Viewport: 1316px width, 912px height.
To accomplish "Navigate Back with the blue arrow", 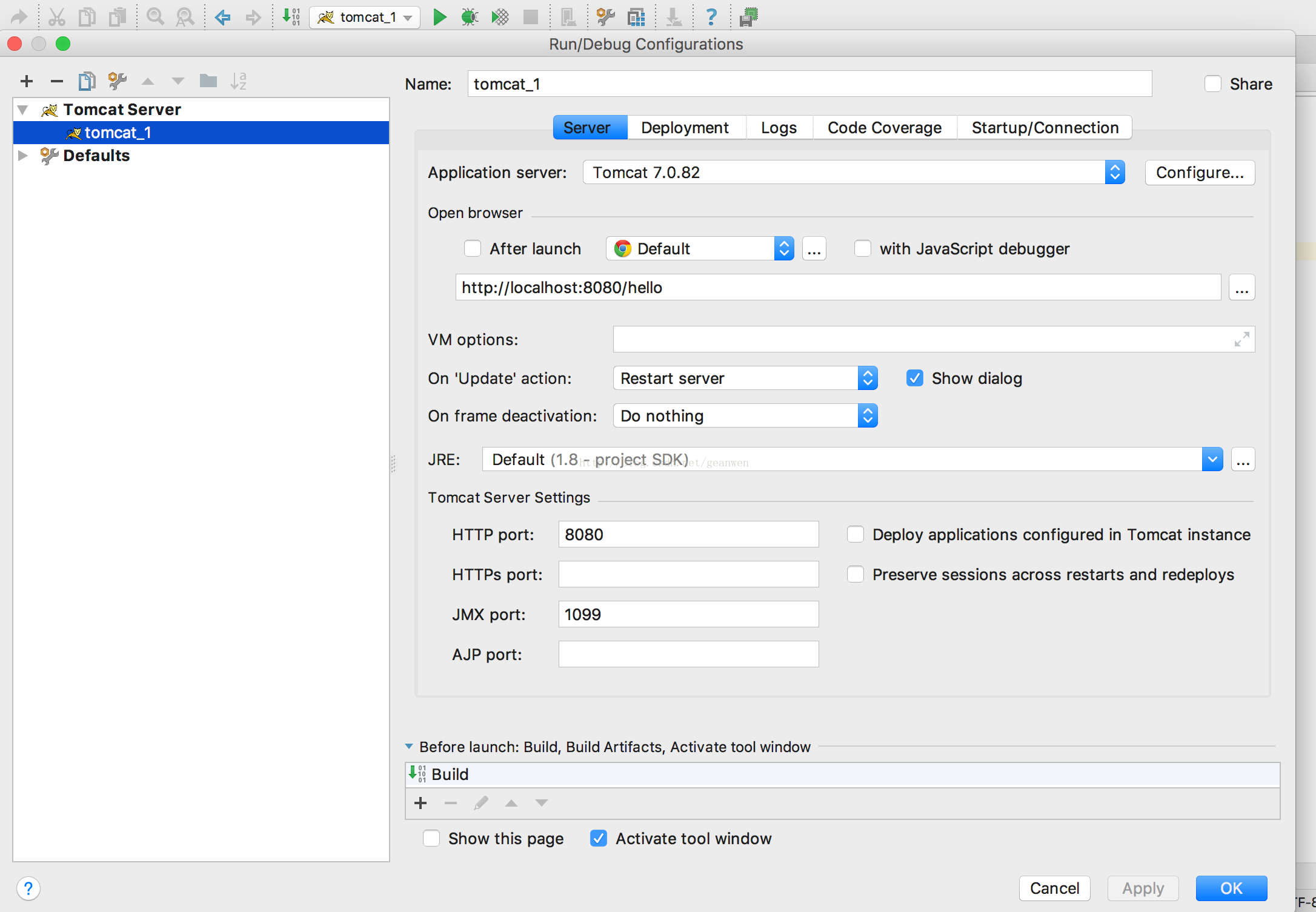I will 222,17.
